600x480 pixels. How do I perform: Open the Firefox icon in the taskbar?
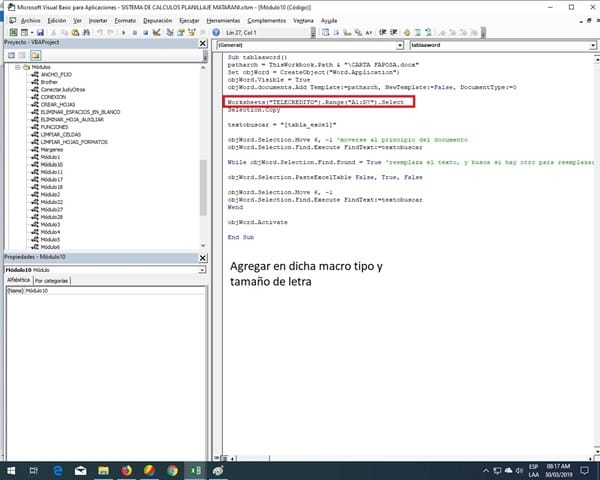tap(126, 469)
